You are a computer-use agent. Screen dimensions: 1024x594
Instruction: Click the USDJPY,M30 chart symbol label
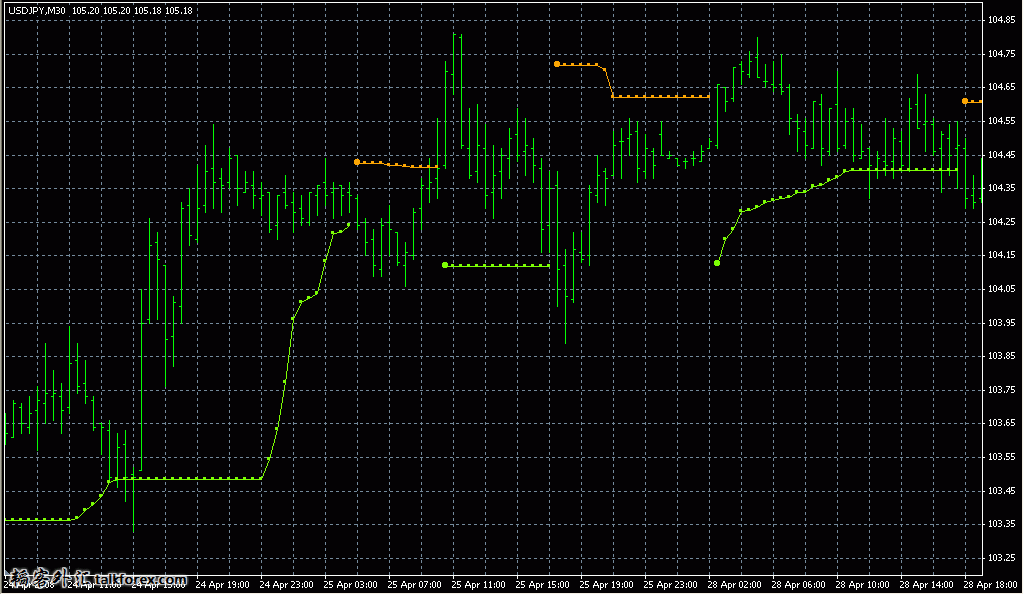click(x=37, y=10)
